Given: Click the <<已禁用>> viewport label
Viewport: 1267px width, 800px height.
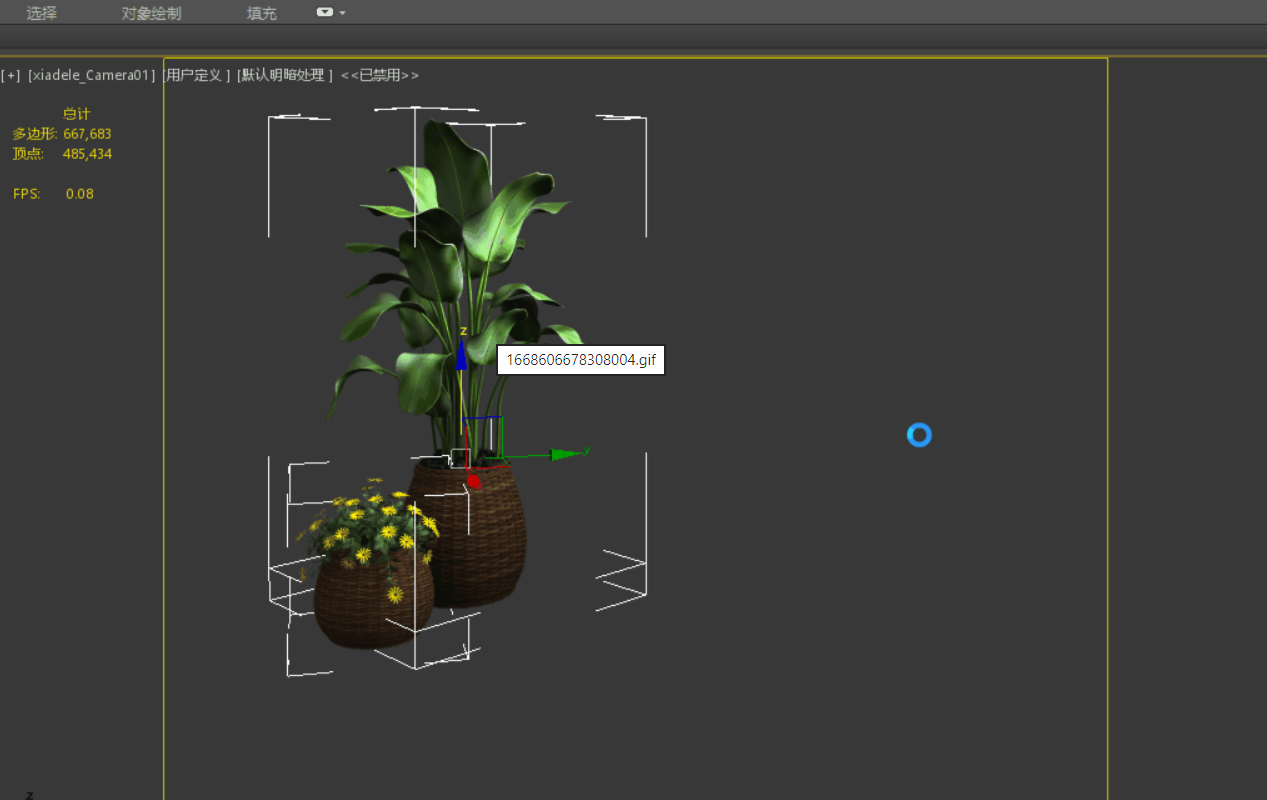Looking at the screenshot, I should [x=379, y=75].
